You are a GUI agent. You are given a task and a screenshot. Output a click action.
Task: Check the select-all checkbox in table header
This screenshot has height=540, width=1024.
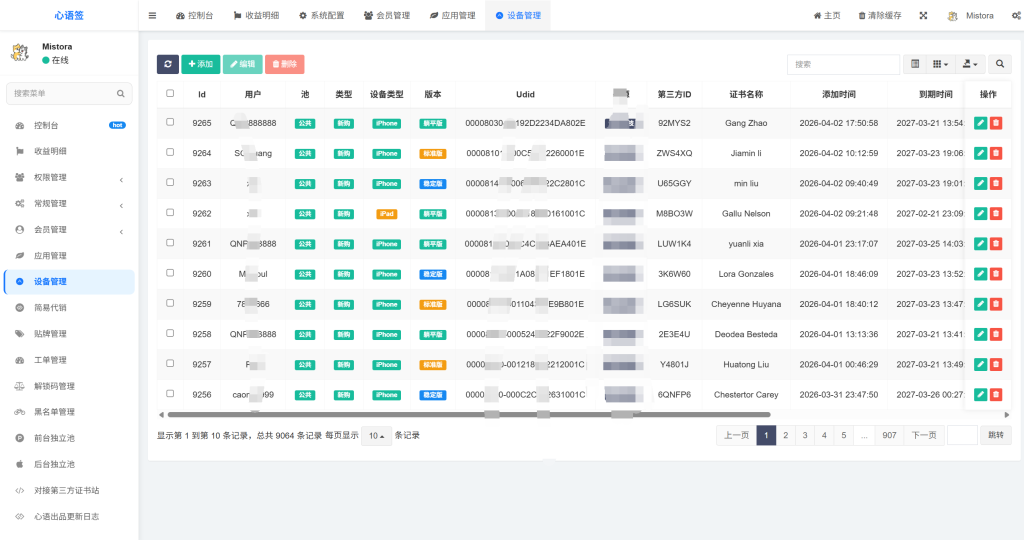pyautogui.click(x=170, y=93)
